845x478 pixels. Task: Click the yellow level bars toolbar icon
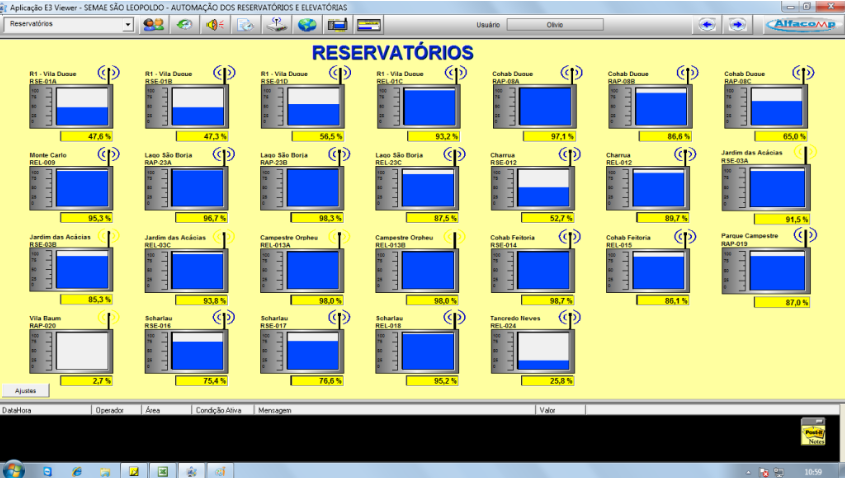tap(368, 24)
